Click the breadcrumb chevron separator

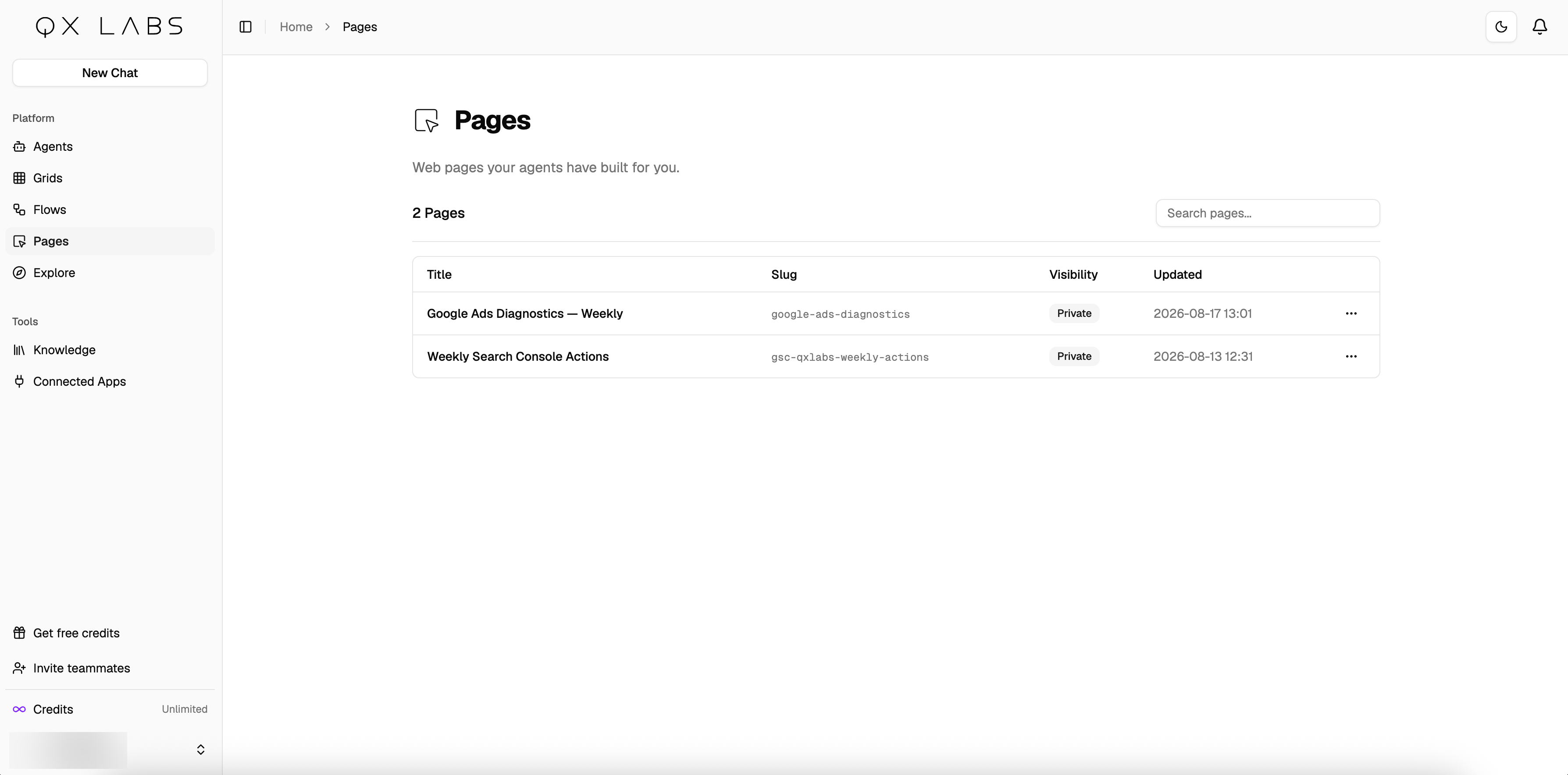point(328,27)
